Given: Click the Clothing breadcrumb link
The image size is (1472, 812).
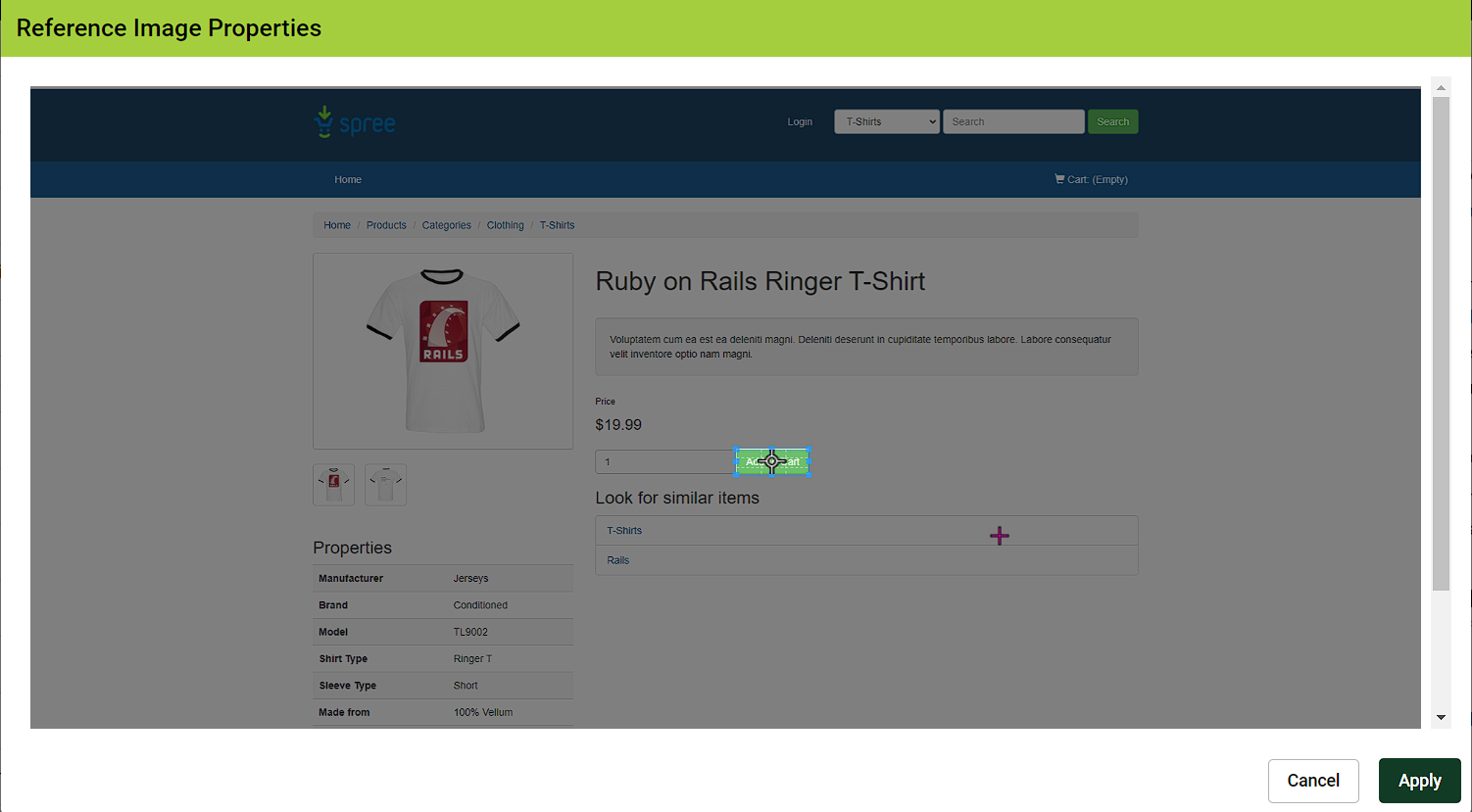Looking at the screenshot, I should tap(506, 225).
